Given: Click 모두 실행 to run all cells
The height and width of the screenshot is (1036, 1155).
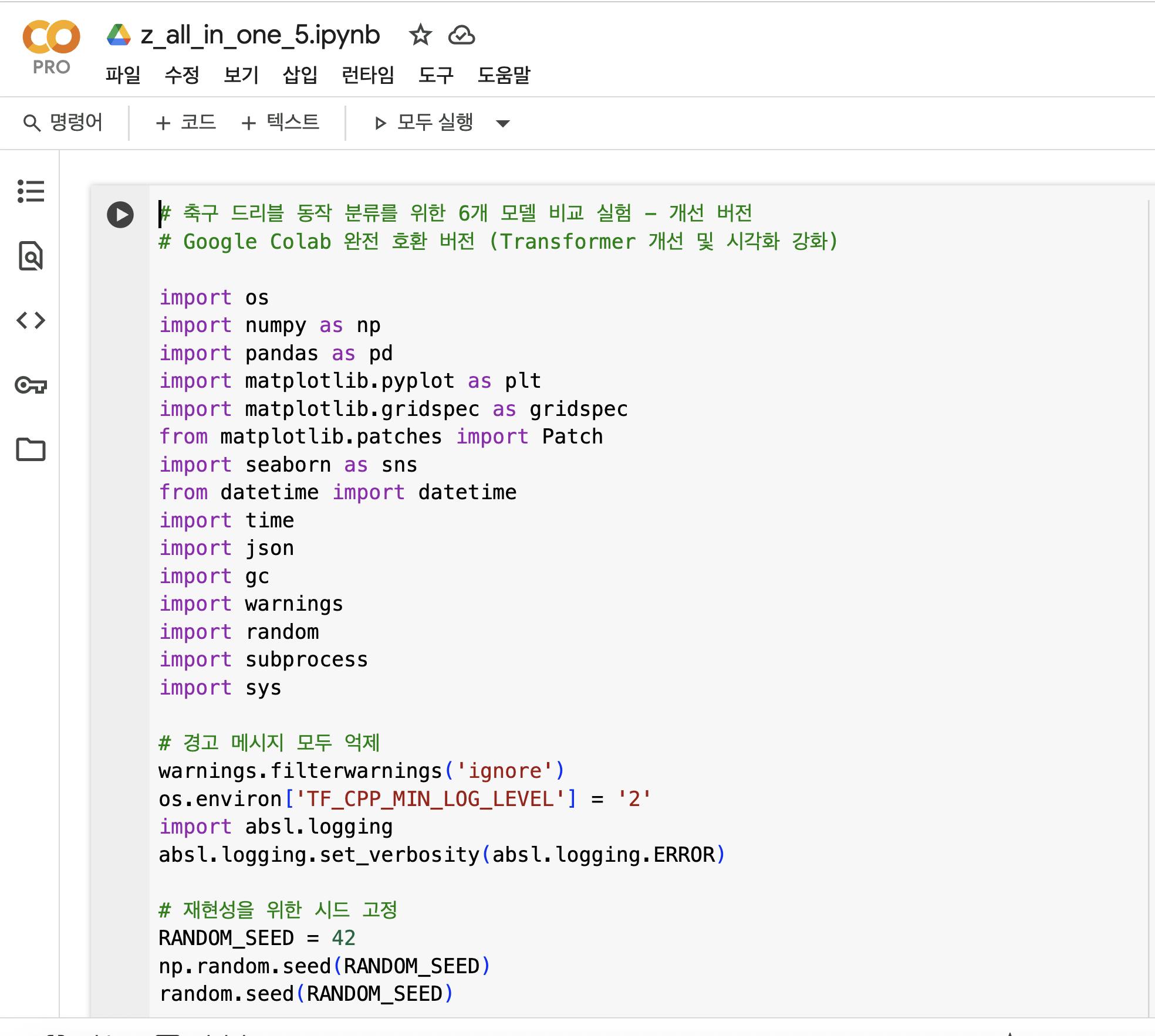Looking at the screenshot, I should 424,123.
